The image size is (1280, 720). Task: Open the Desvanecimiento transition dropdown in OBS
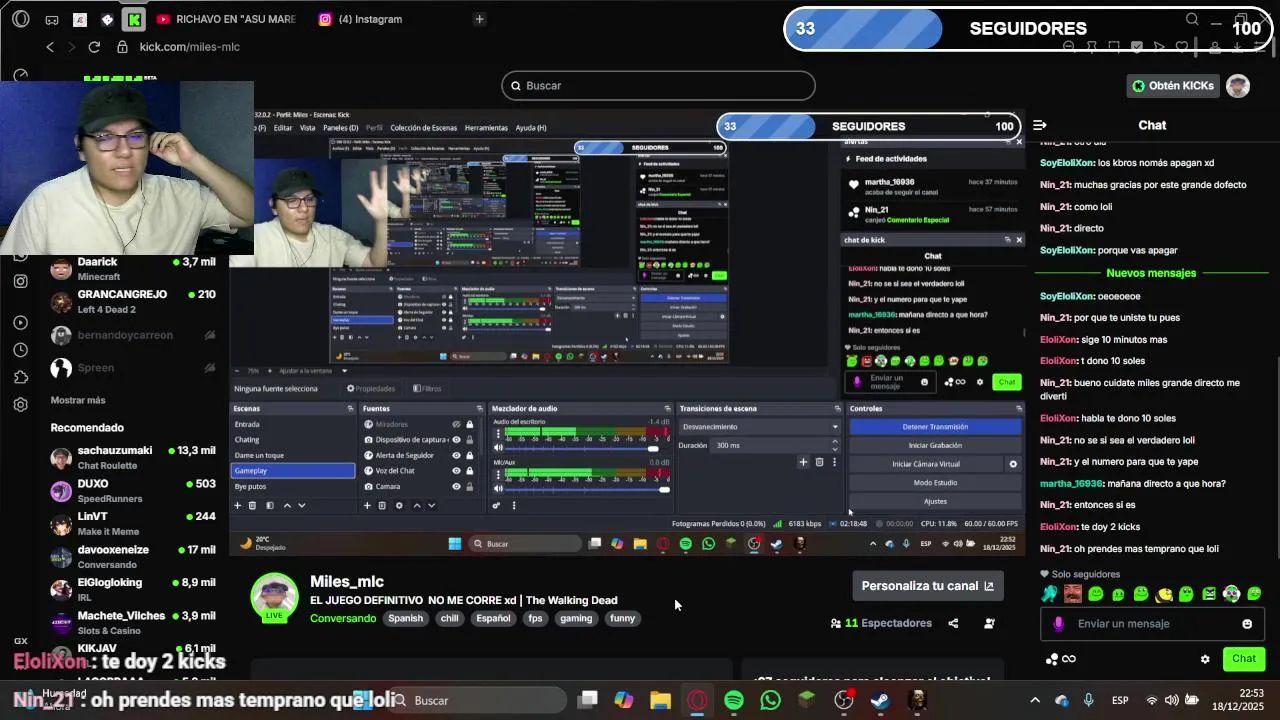click(x=759, y=427)
